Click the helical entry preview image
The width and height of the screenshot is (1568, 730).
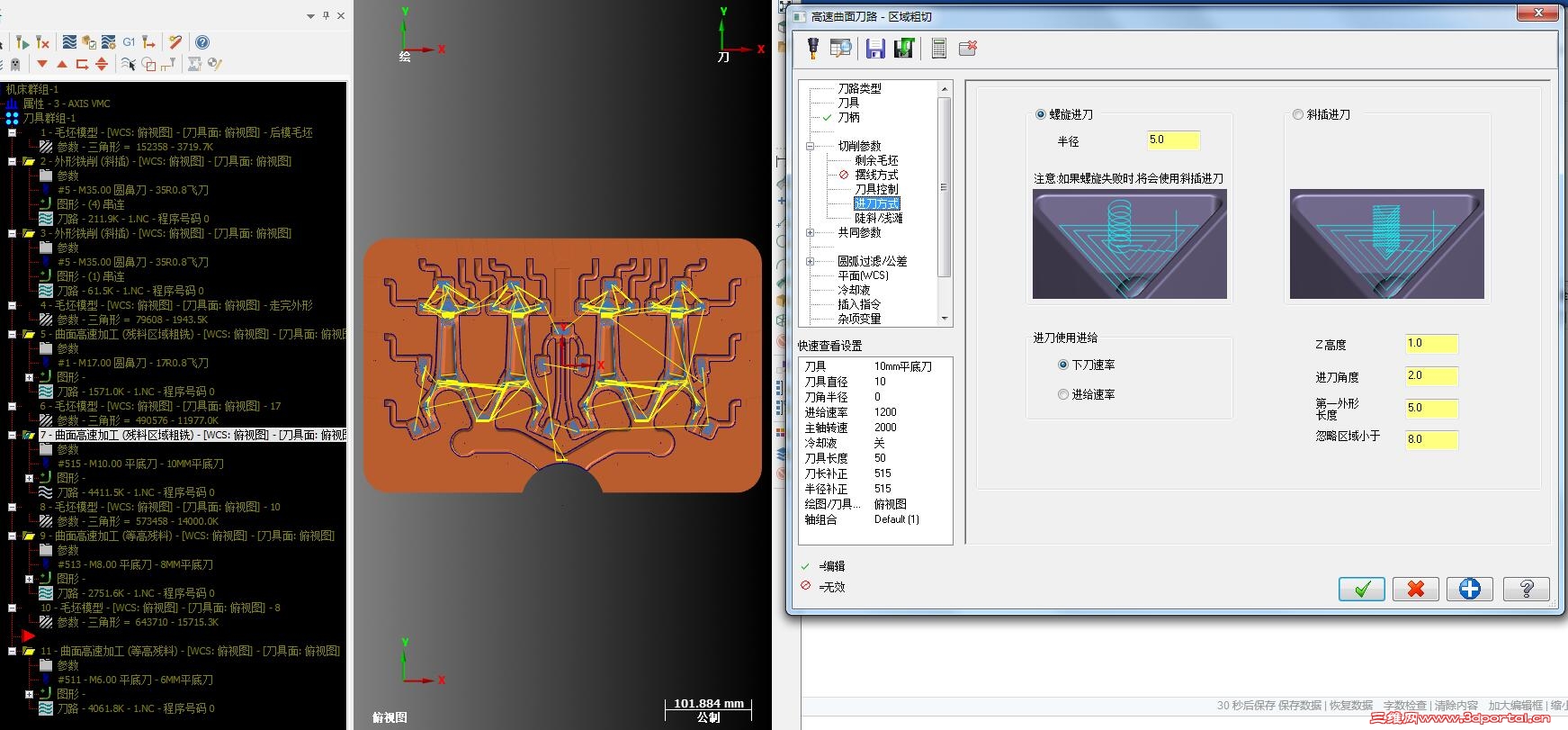click(1130, 244)
